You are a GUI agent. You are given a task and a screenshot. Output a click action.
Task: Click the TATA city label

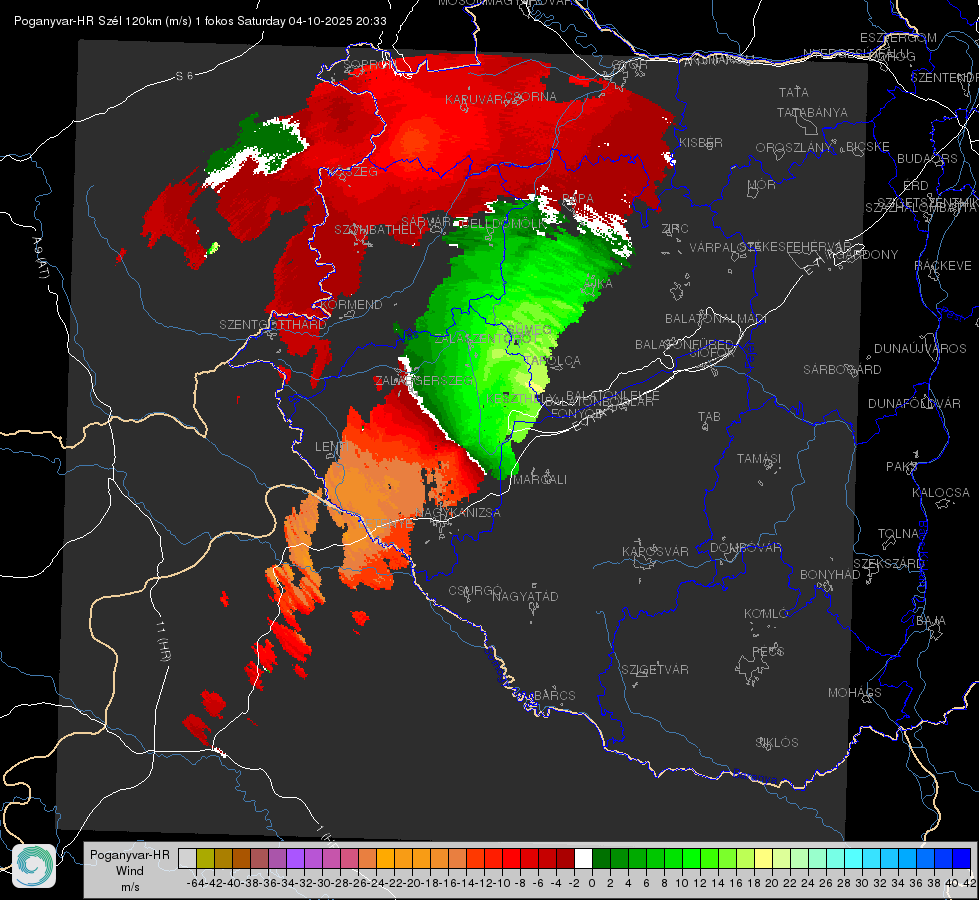[794, 92]
